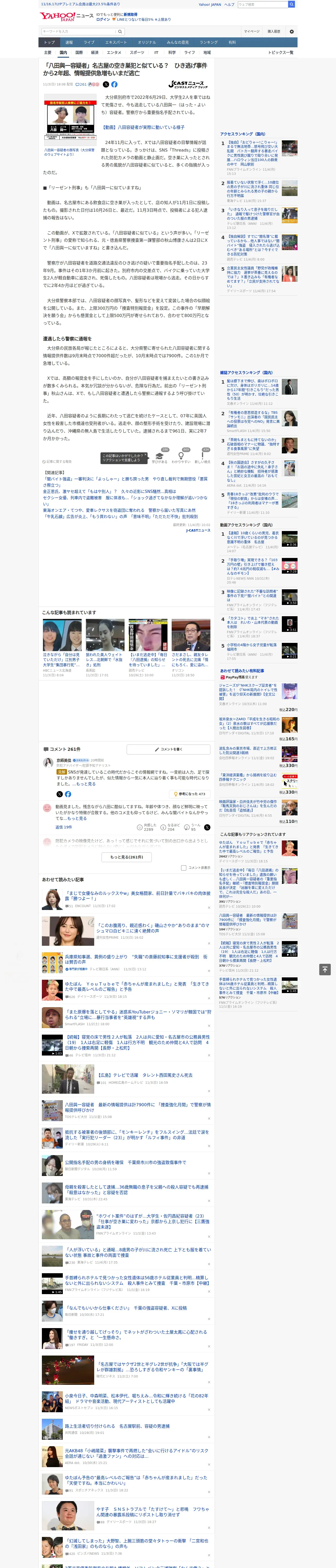The width and height of the screenshot is (336, 1568).
Task: Click the なるほど reaction face icon
Action: click(x=164, y=827)
